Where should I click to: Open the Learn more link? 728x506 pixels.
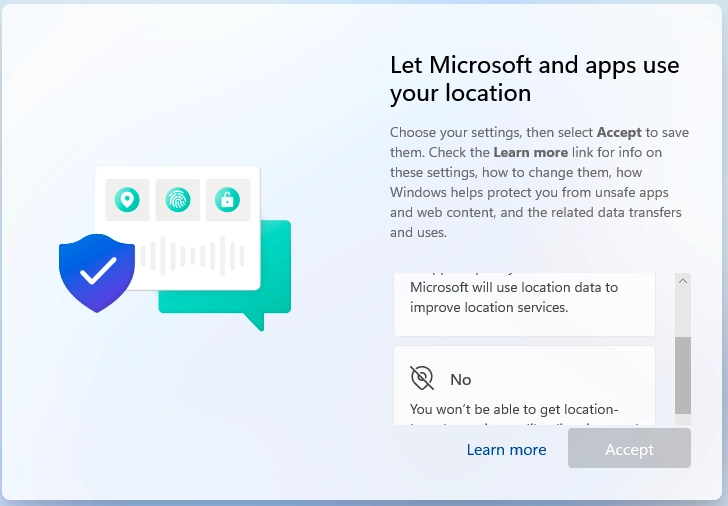(506, 449)
